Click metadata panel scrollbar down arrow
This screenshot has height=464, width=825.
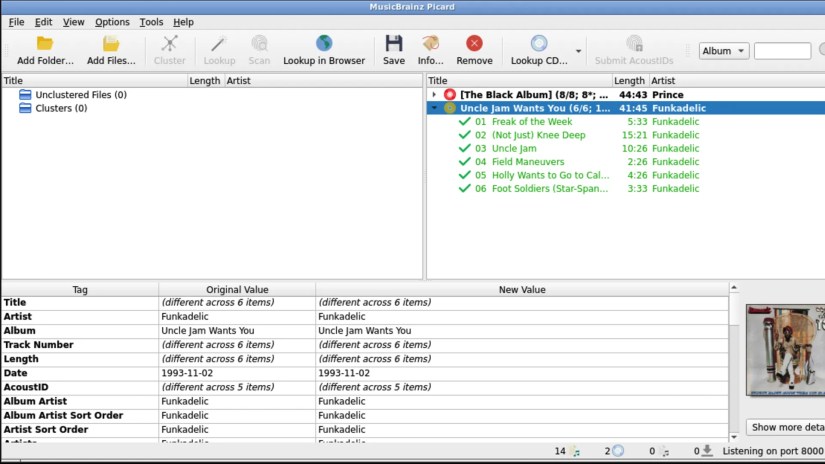point(734,437)
